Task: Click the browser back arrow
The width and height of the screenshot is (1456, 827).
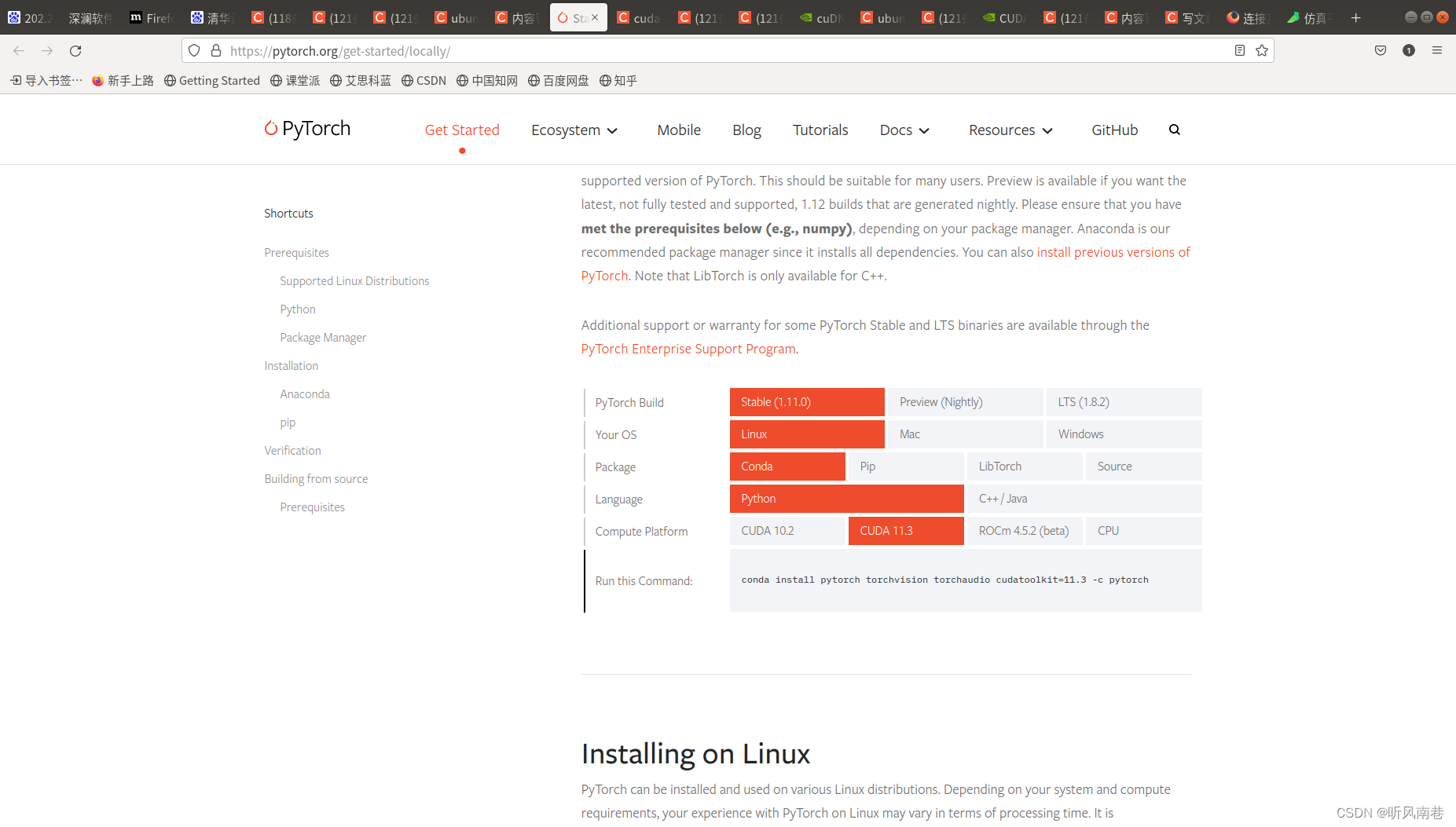Action: (x=19, y=51)
